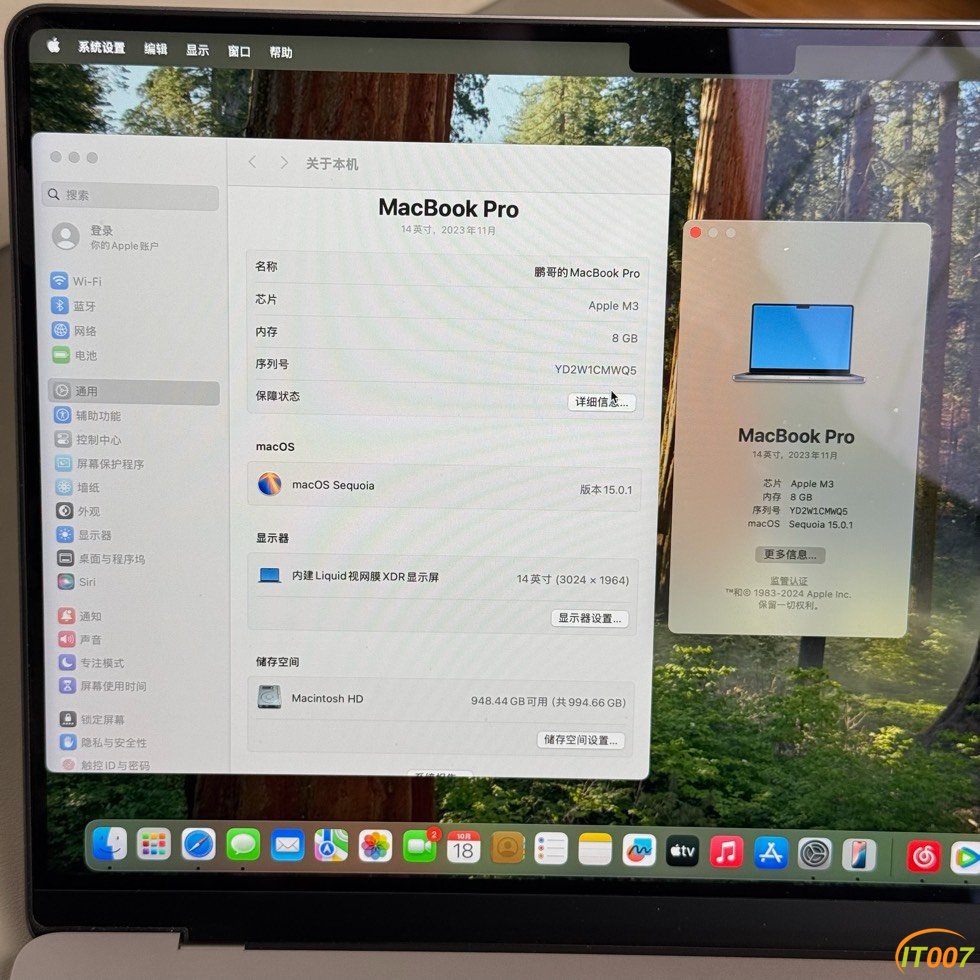Screen dimensions: 980x980
Task: Launch Safari from the Dock
Action: click(x=199, y=845)
